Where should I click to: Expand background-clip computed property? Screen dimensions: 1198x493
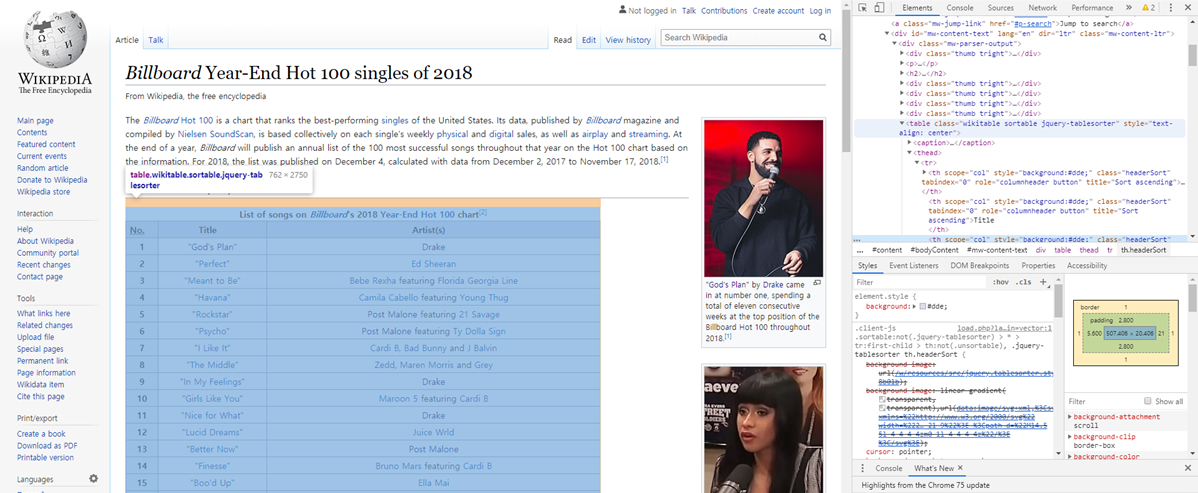pyautogui.click(x=1070, y=436)
